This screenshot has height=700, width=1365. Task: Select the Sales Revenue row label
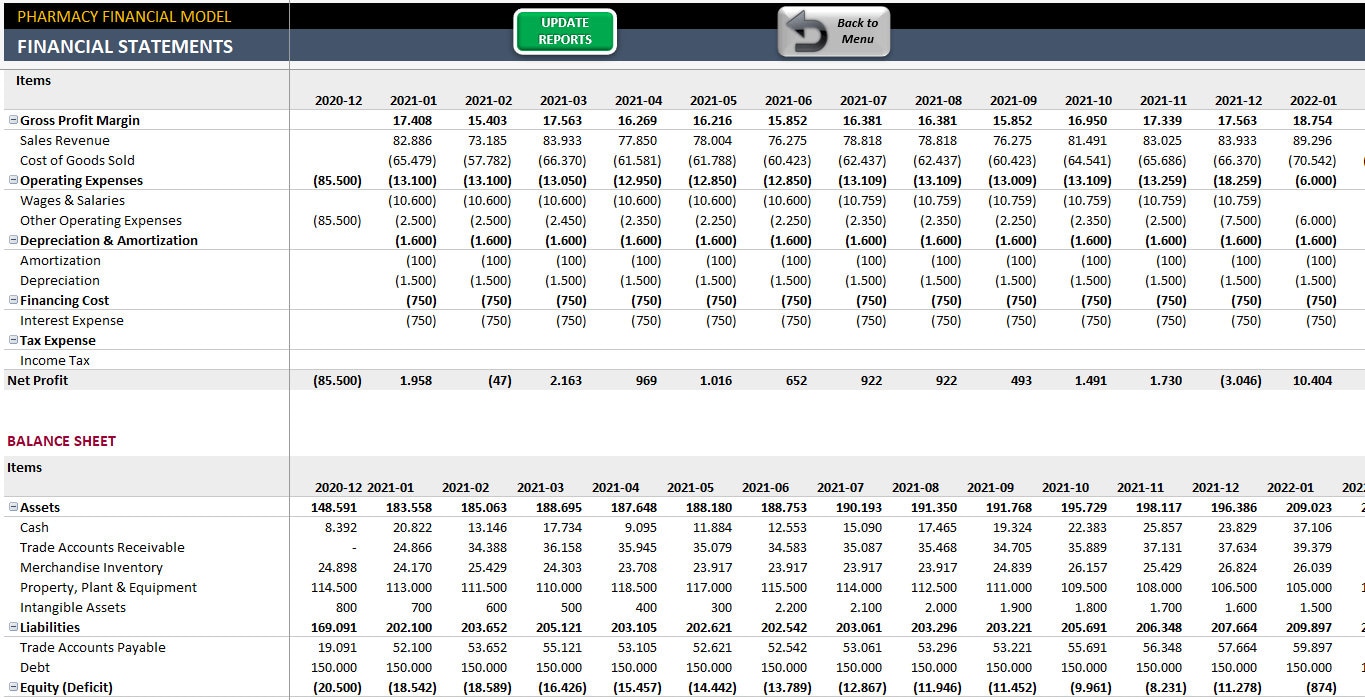click(64, 140)
